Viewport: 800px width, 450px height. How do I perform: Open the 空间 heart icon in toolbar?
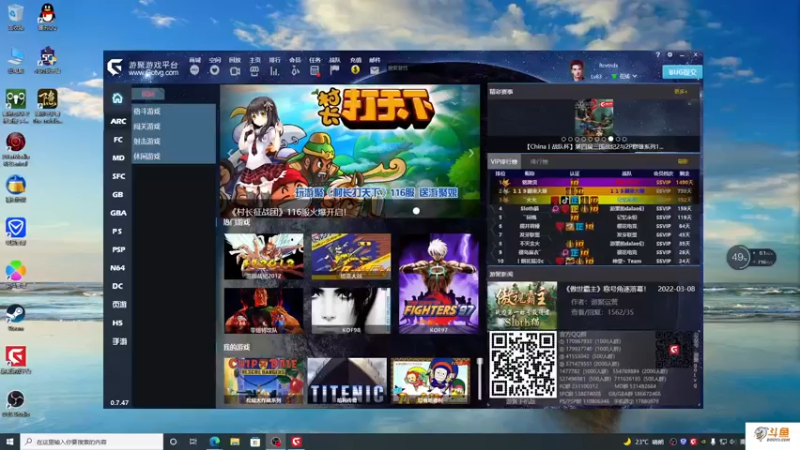pos(215,70)
